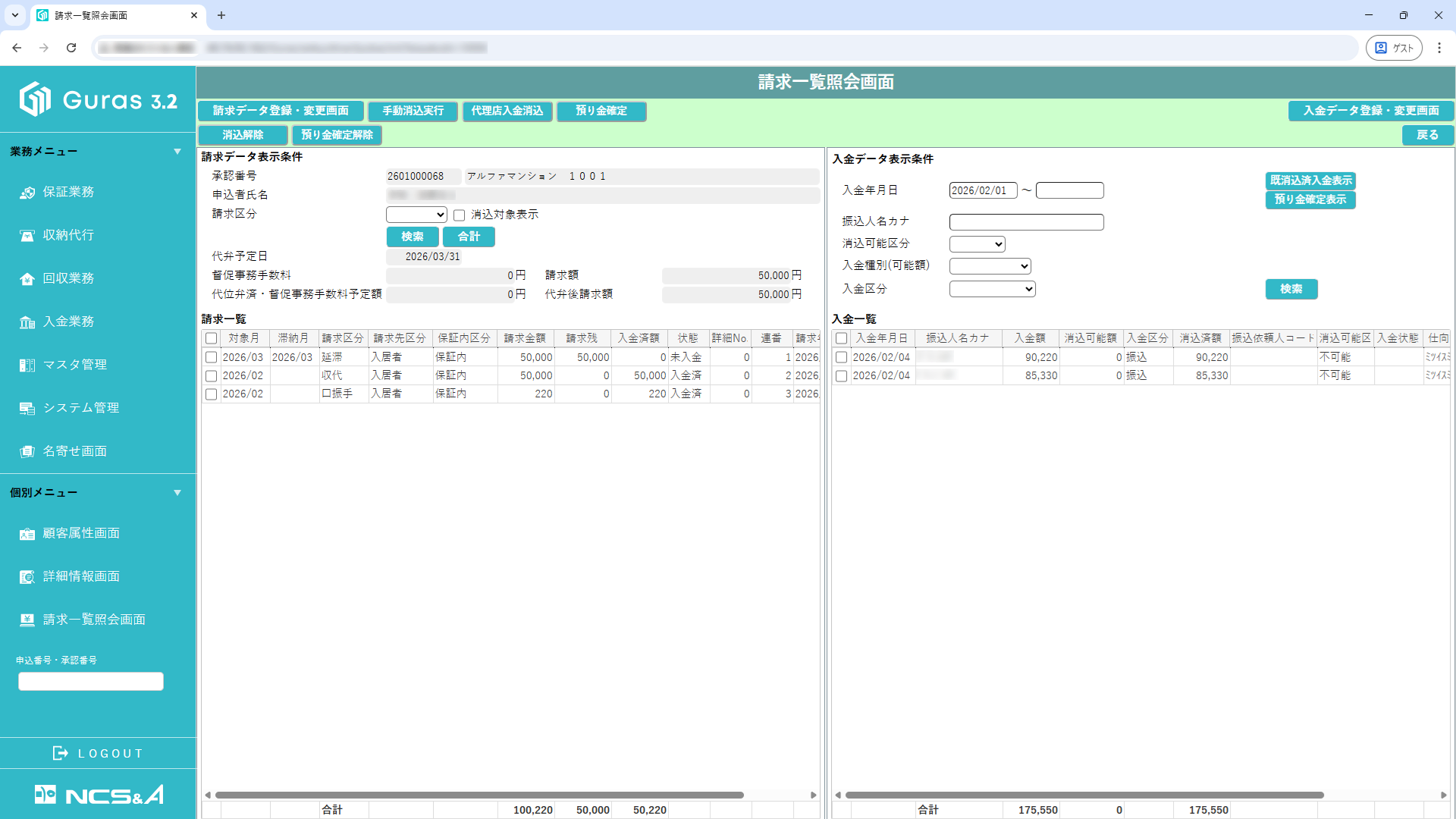Click the マスタ管理 icon

(27, 366)
